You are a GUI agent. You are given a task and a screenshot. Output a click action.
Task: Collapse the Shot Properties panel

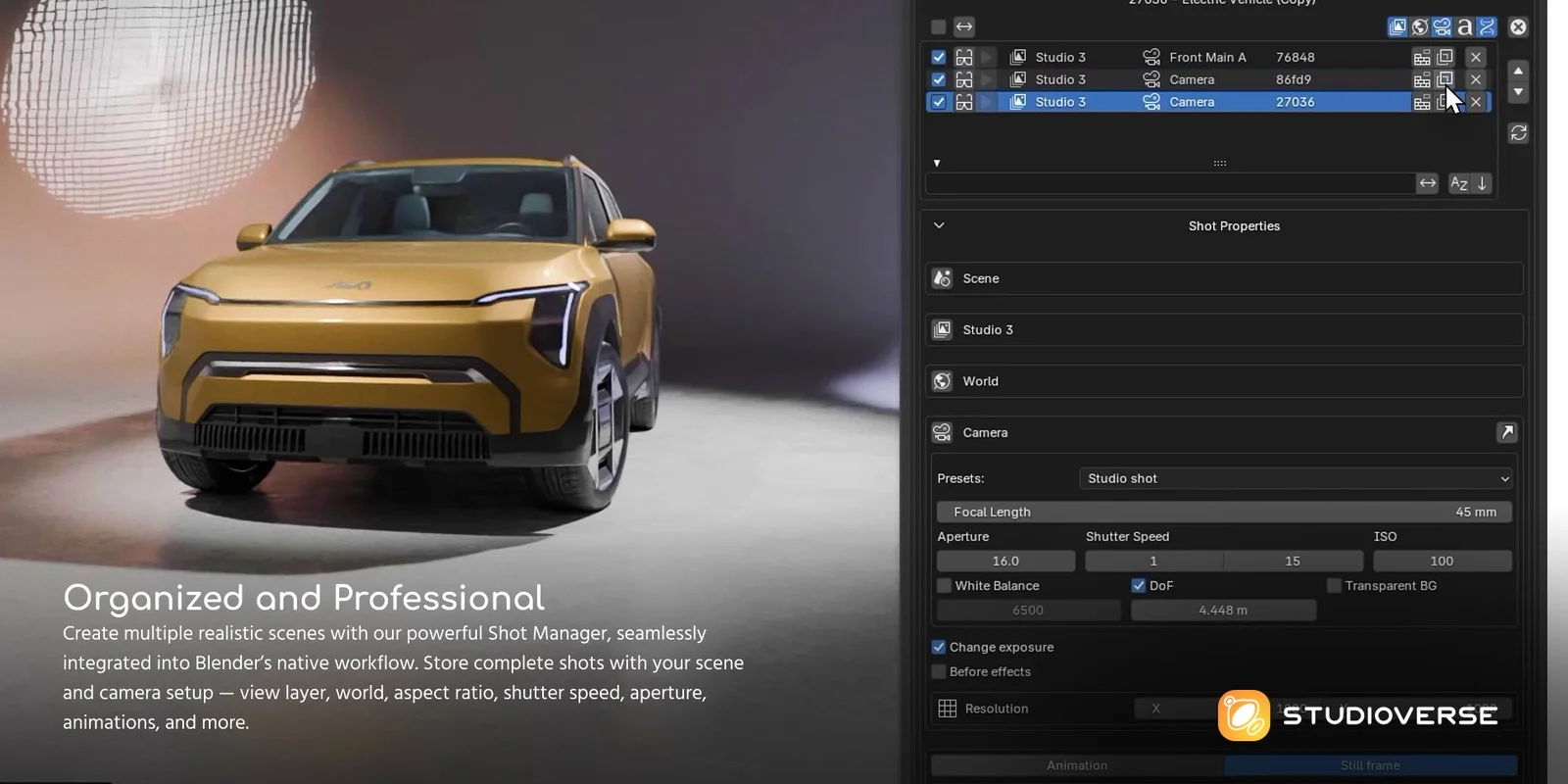pos(939,225)
